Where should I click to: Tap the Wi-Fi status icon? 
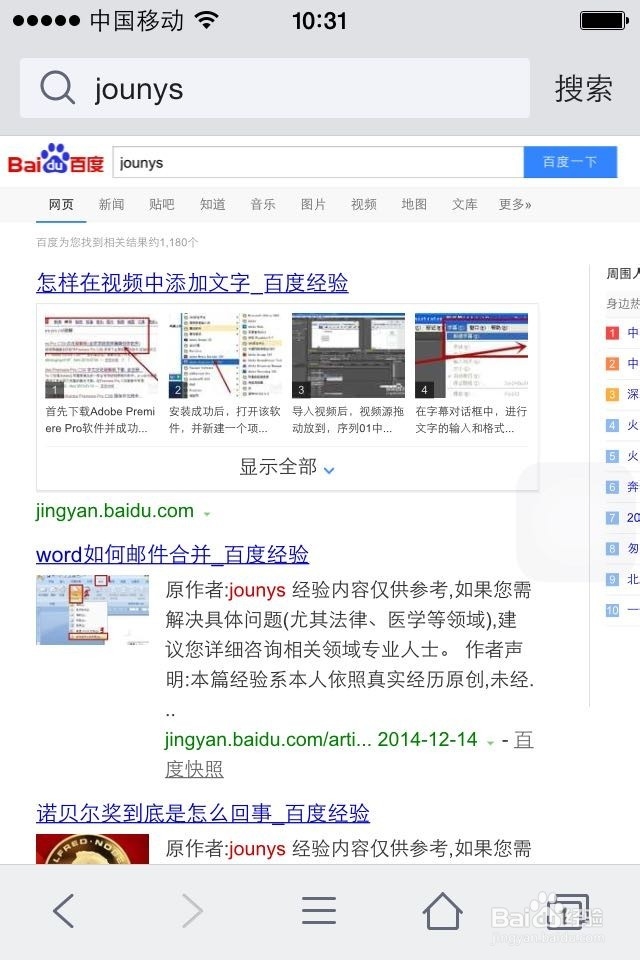(x=207, y=20)
